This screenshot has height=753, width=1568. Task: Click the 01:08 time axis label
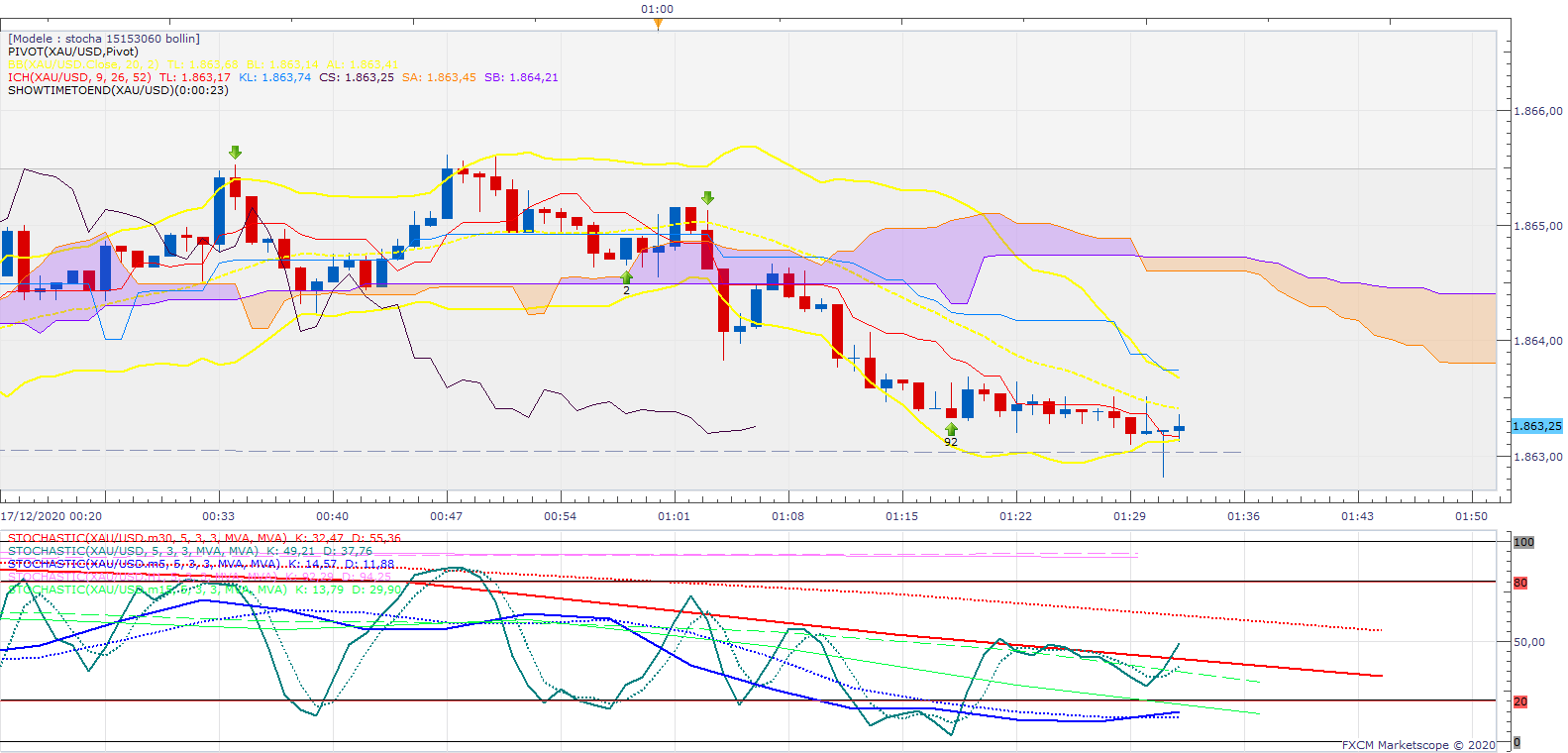click(x=788, y=516)
